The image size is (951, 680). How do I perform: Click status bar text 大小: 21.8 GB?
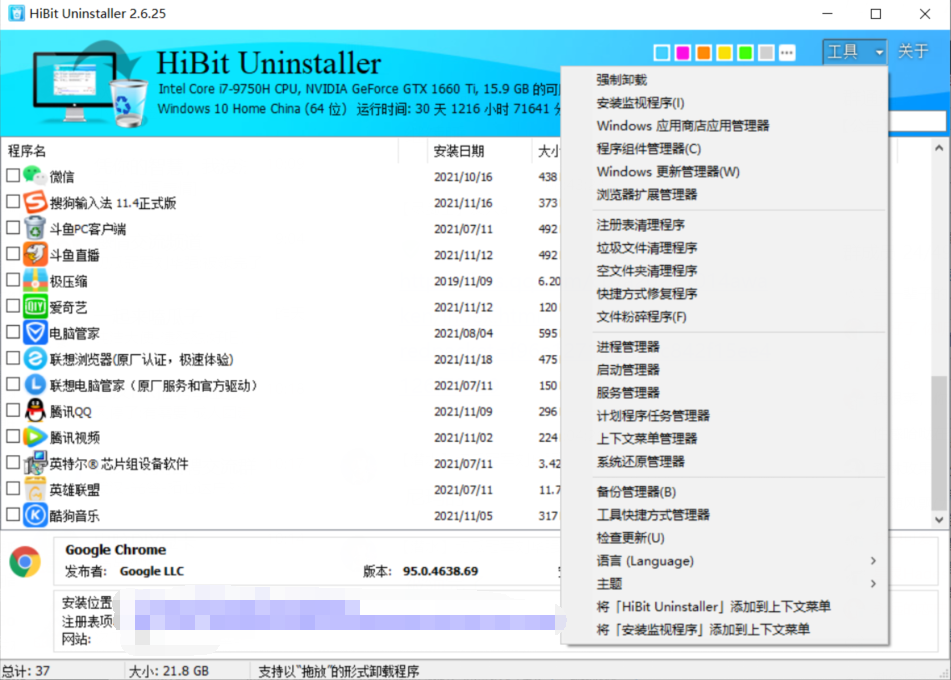pos(169,671)
